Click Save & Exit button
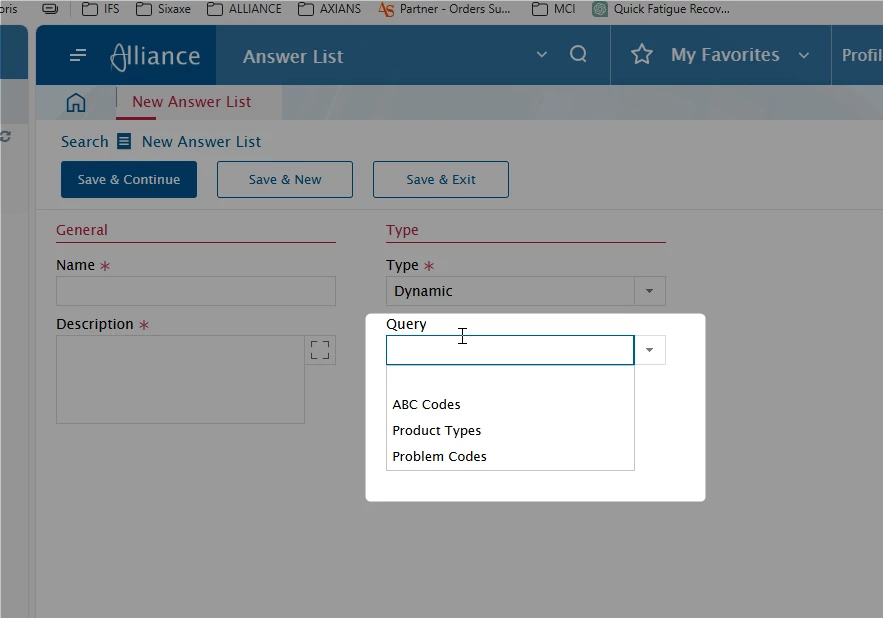Viewport: 883px width, 618px height. 441,180
